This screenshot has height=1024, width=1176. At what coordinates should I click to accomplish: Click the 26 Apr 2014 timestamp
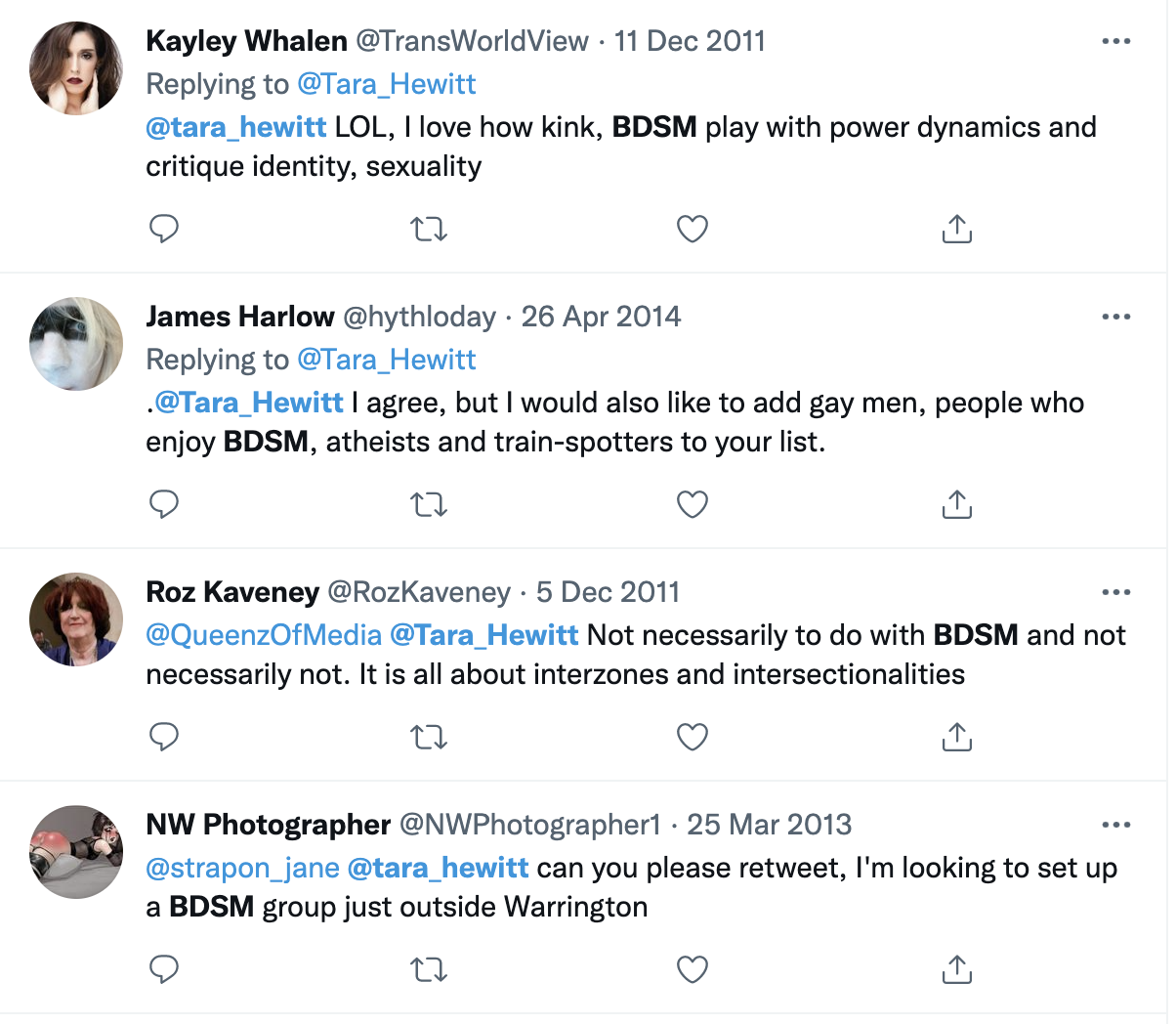pyautogui.click(x=601, y=317)
